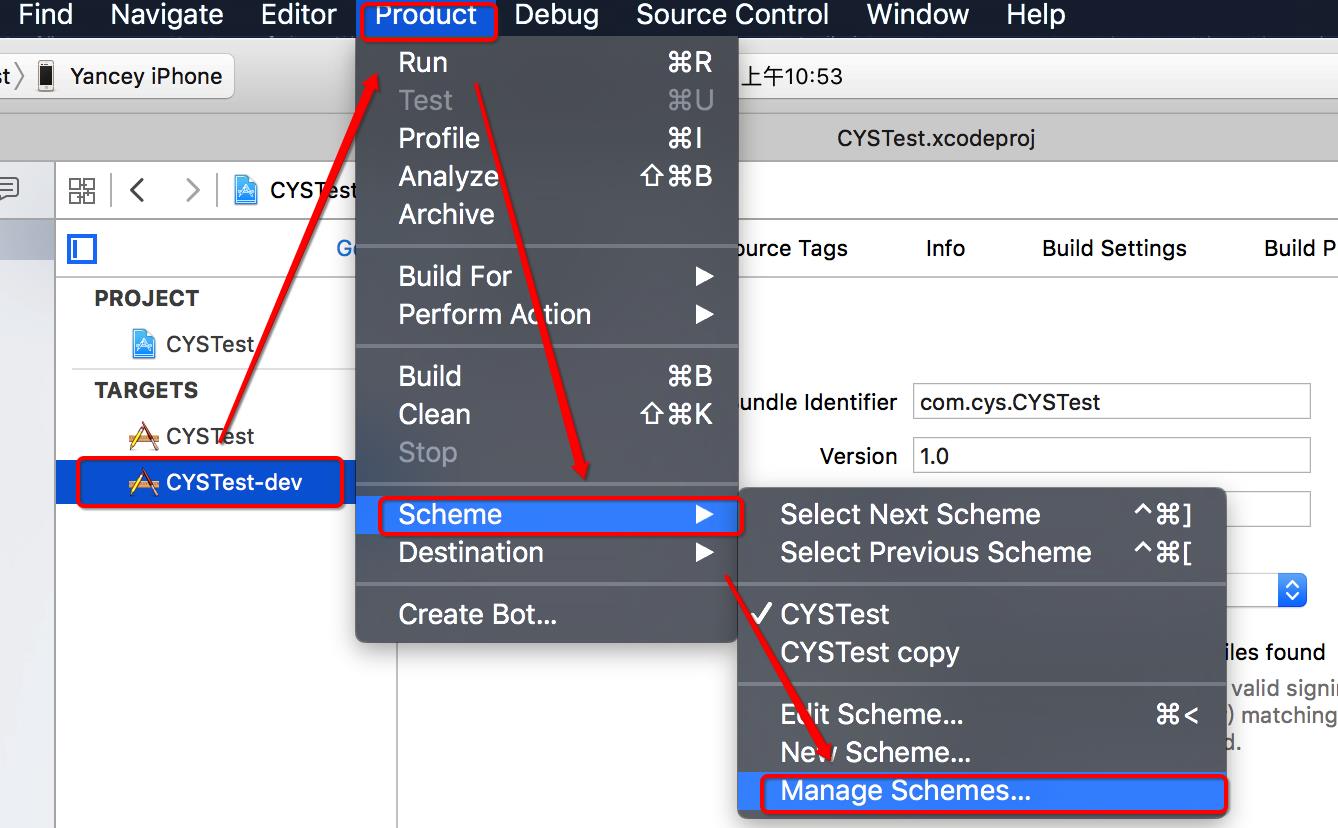The height and width of the screenshot is (828, 1338).
Task: Open the Editor menu
Action: (x=298, y=15)
